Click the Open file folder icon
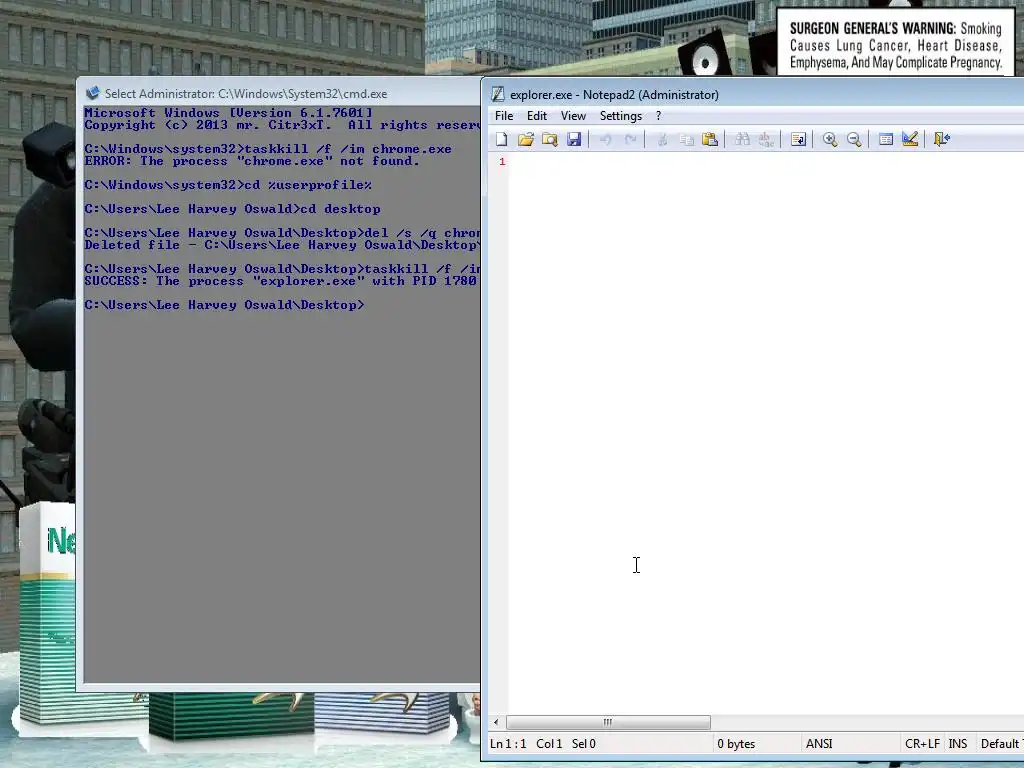Image resolution: width=1024 pixels, height=768 pixels. pyautogui.click(x=526, y=139)
